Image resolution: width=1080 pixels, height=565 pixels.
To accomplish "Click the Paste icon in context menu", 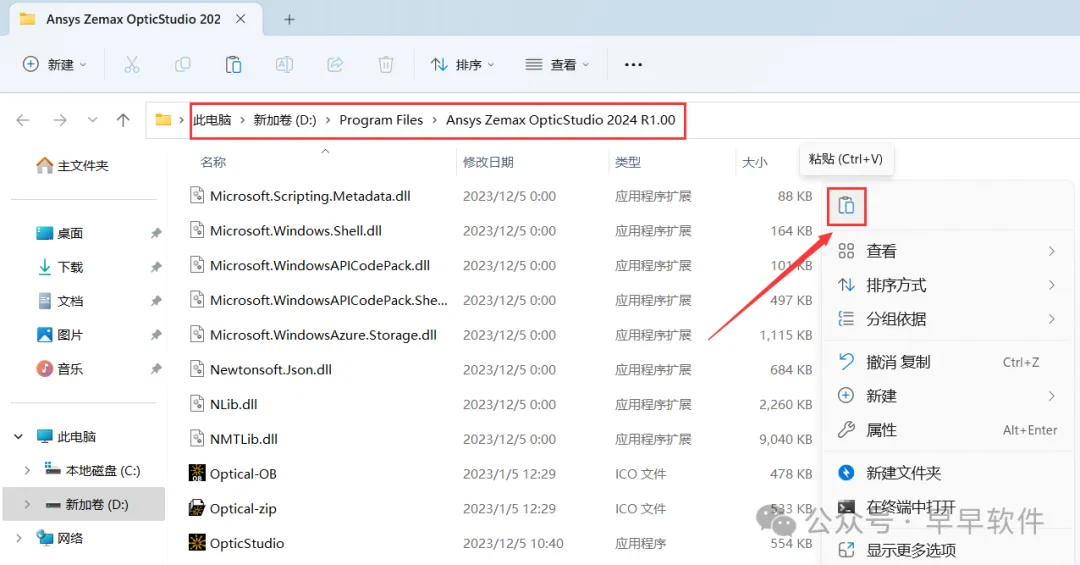I will pyautogui.click(x=847, y=205).
